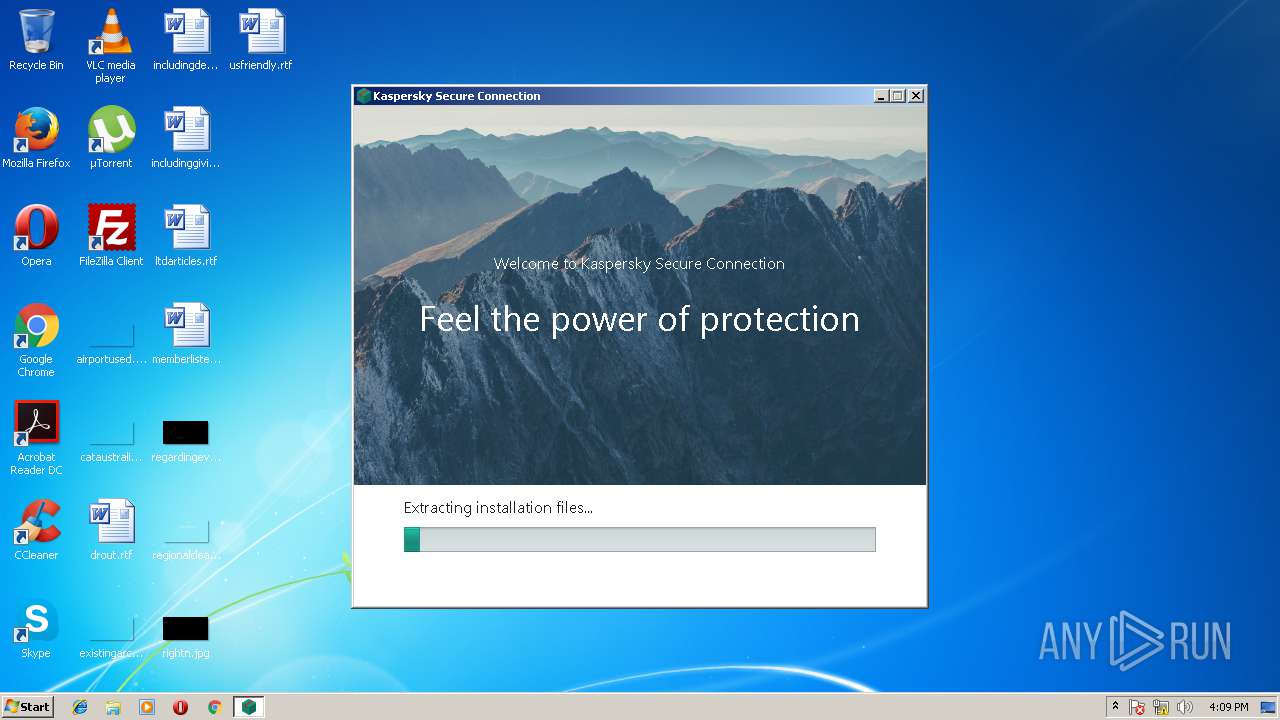
Task: Open Opera from the taskbar
Action: [x=181, y=707]
